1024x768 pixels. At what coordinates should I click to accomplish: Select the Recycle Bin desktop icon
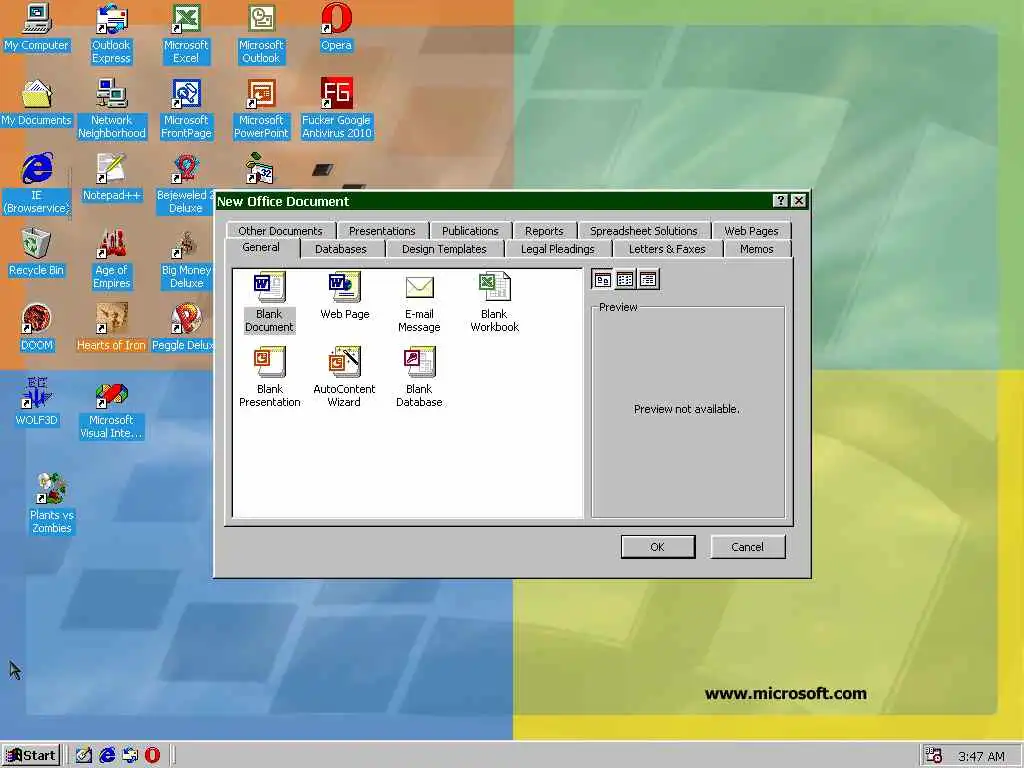tap(36, 253)
